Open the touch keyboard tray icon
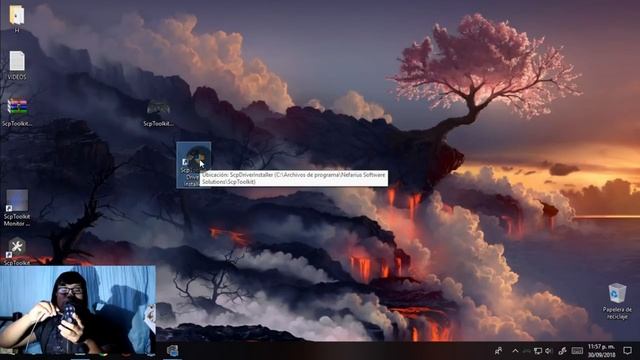The width and height of the screenshot is (640, 360). [x=577, y=351]
